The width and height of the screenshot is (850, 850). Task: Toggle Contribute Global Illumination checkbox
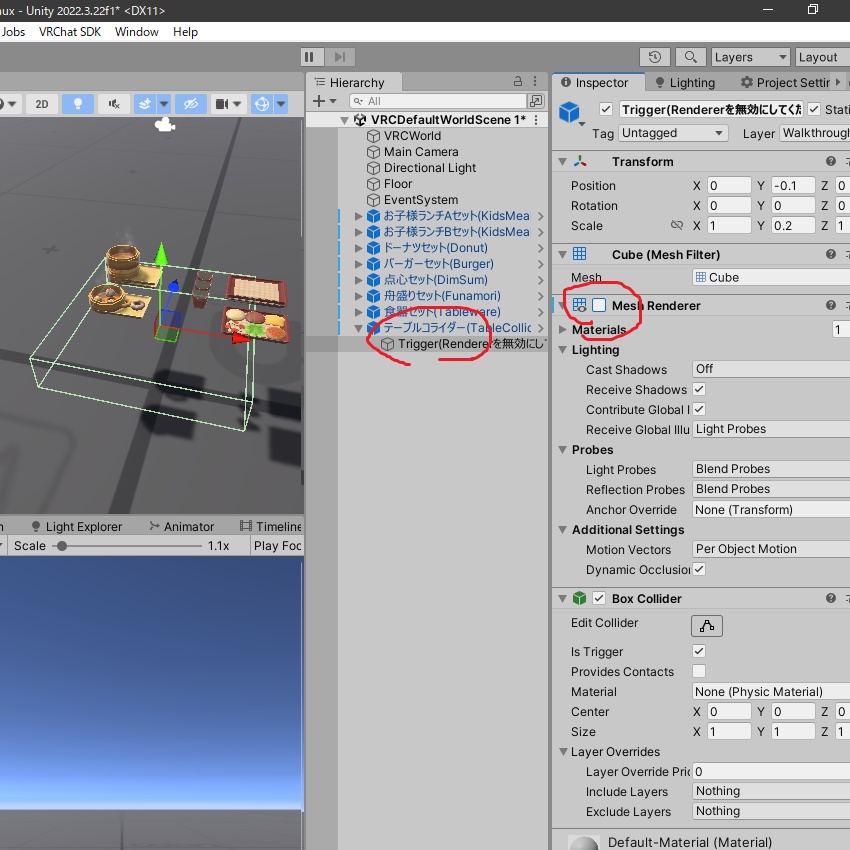[699, 409]
